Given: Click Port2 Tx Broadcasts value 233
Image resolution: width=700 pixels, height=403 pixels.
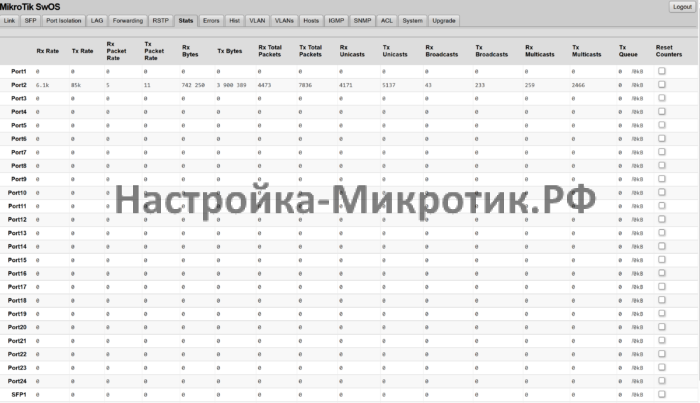Looking at the screenshot, I should coord(480,85).
